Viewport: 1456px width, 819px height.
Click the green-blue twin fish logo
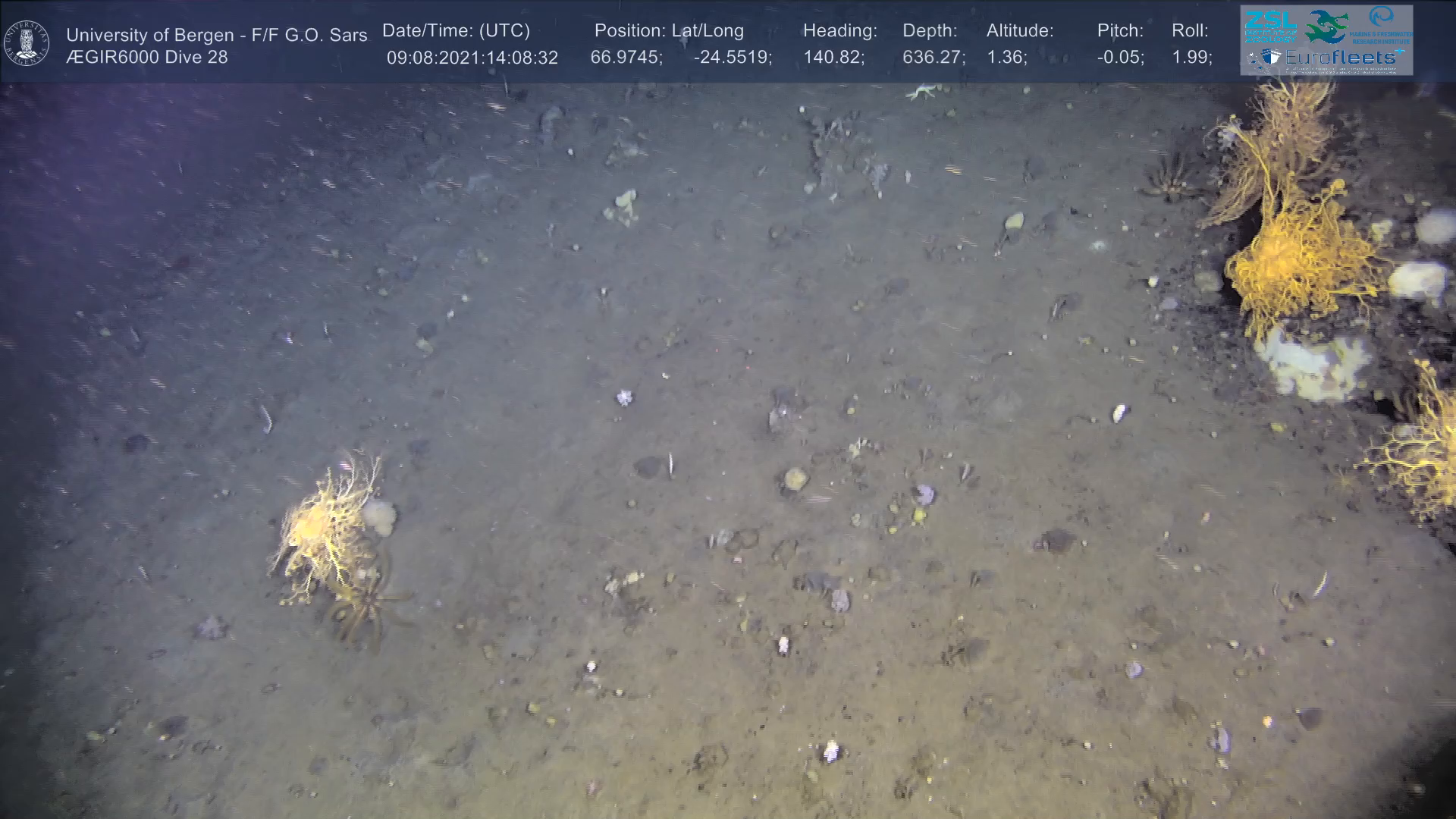1326,27
